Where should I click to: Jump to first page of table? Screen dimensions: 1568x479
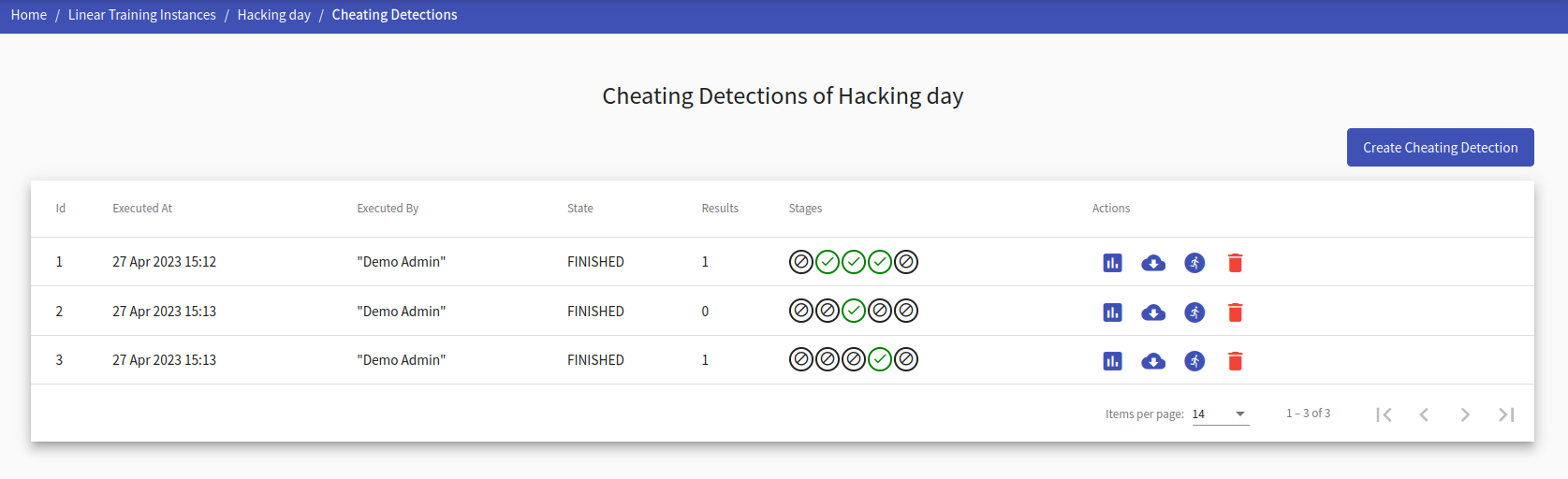[x=1384, y=414]
